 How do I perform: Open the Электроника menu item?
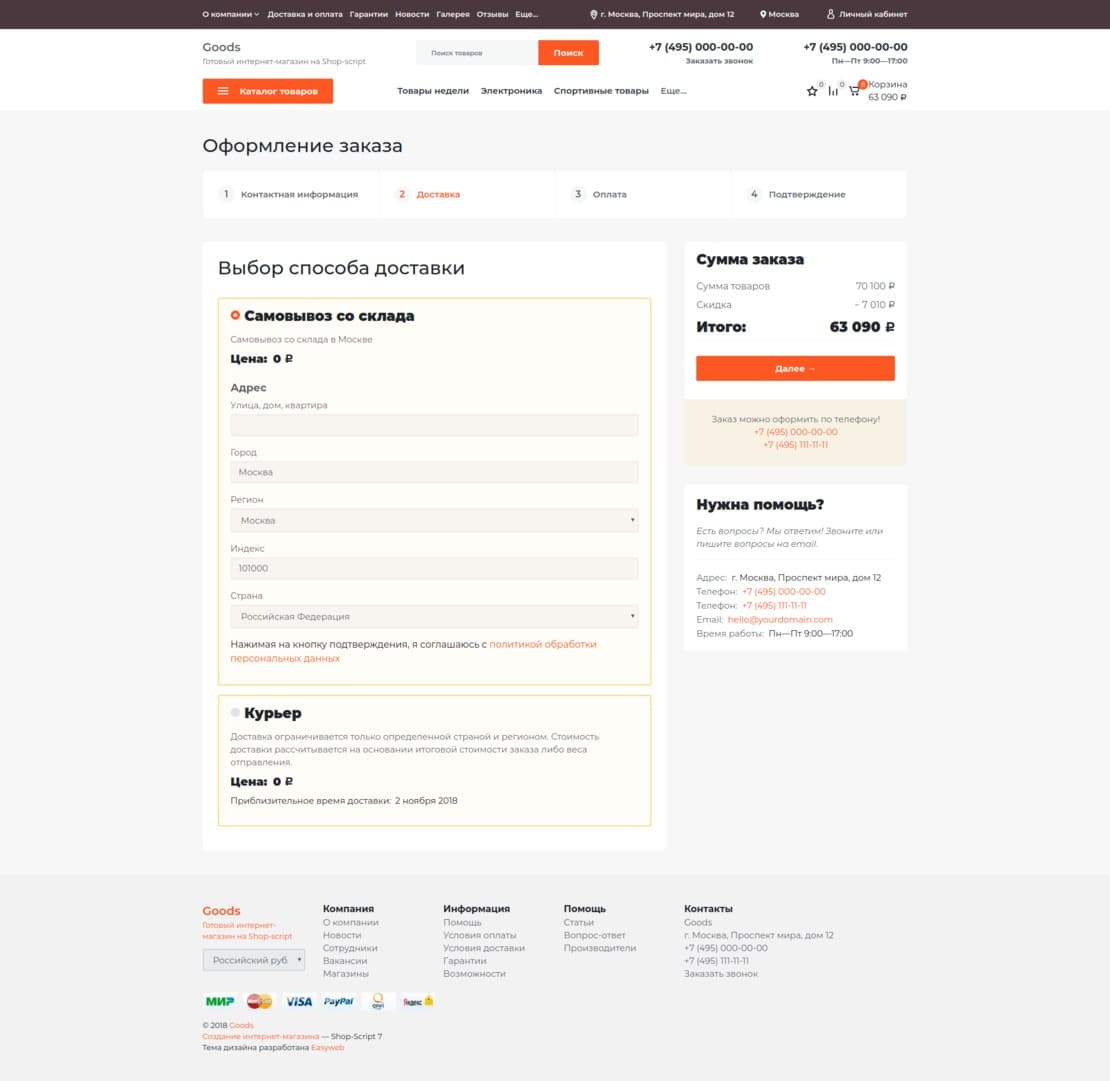click(511, 91)
